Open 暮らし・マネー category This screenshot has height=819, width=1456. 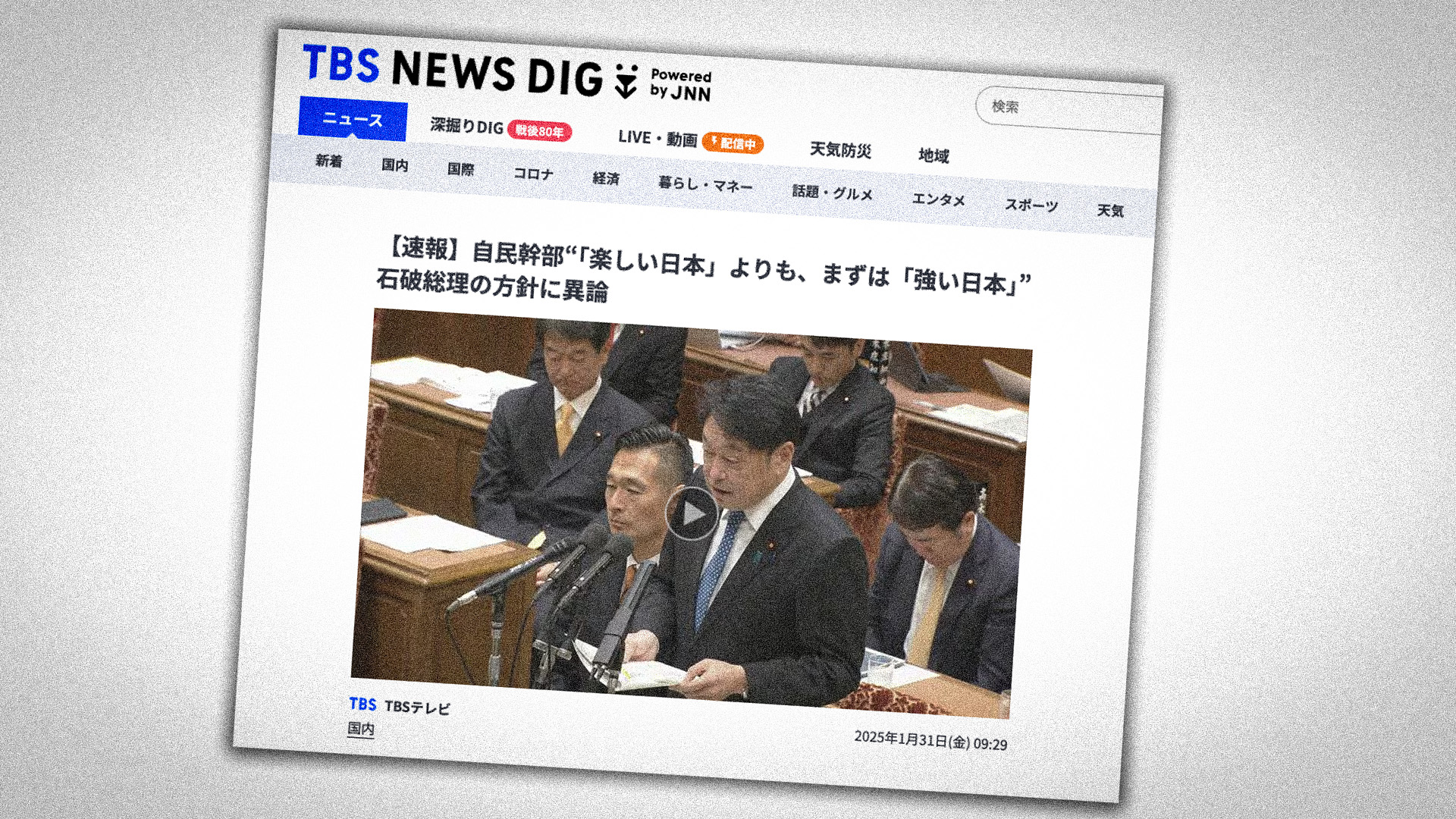click(x=705, y=184)
